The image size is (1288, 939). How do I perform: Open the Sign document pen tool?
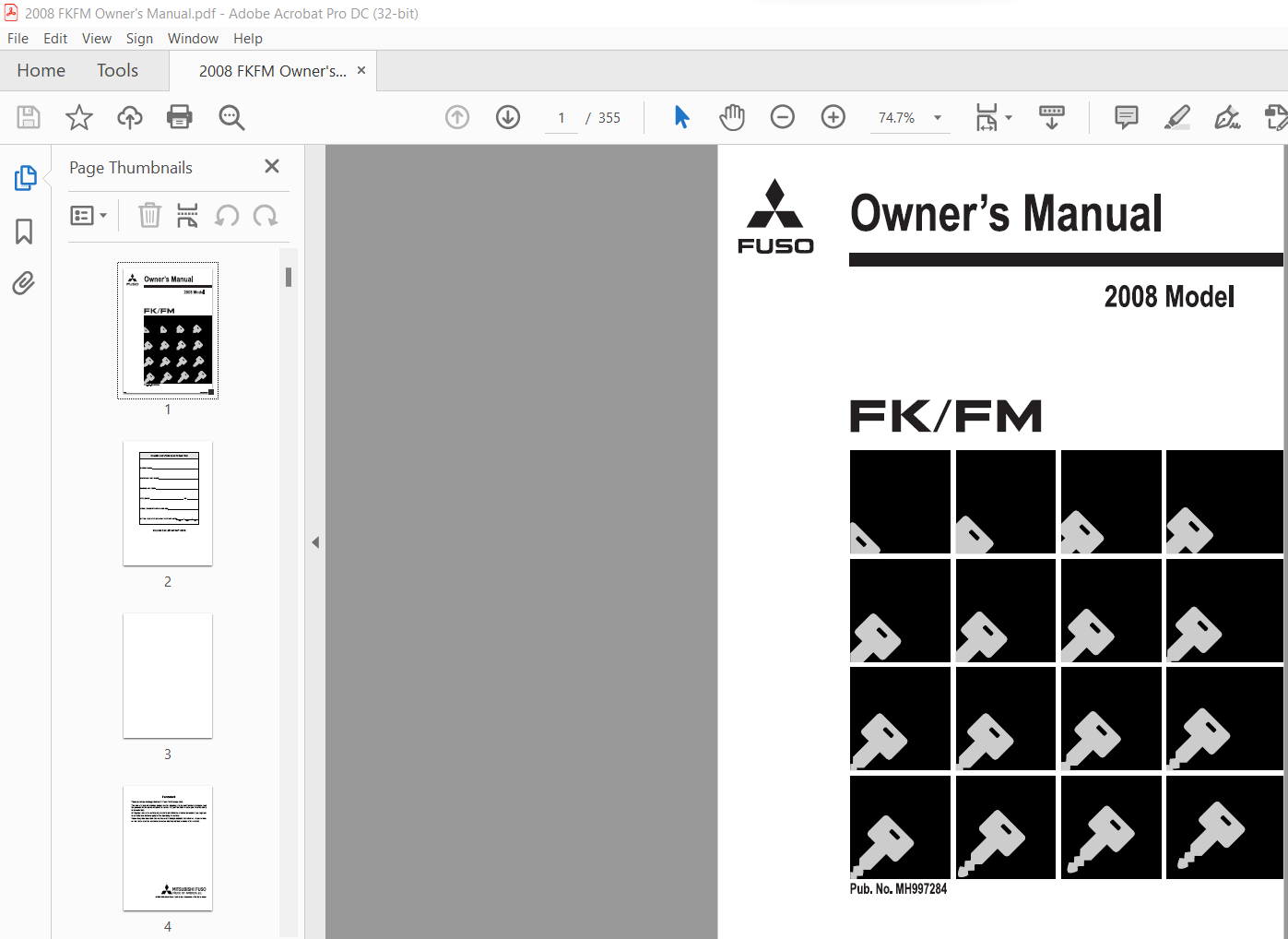tap(1227, 117)
